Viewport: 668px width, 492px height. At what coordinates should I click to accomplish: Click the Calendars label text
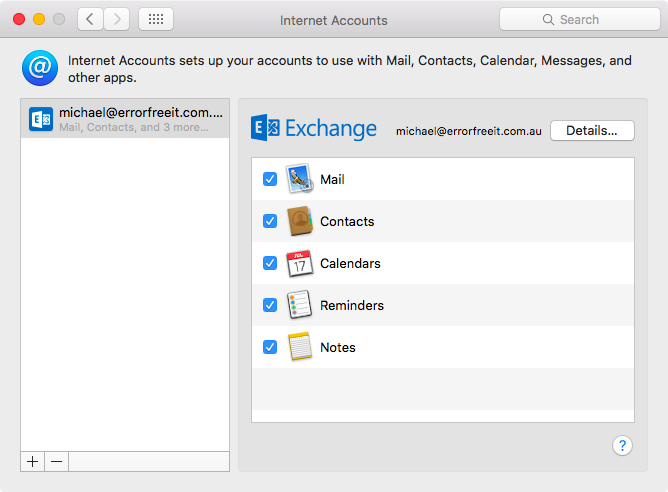pyautogui.click(x=350, y=264)
